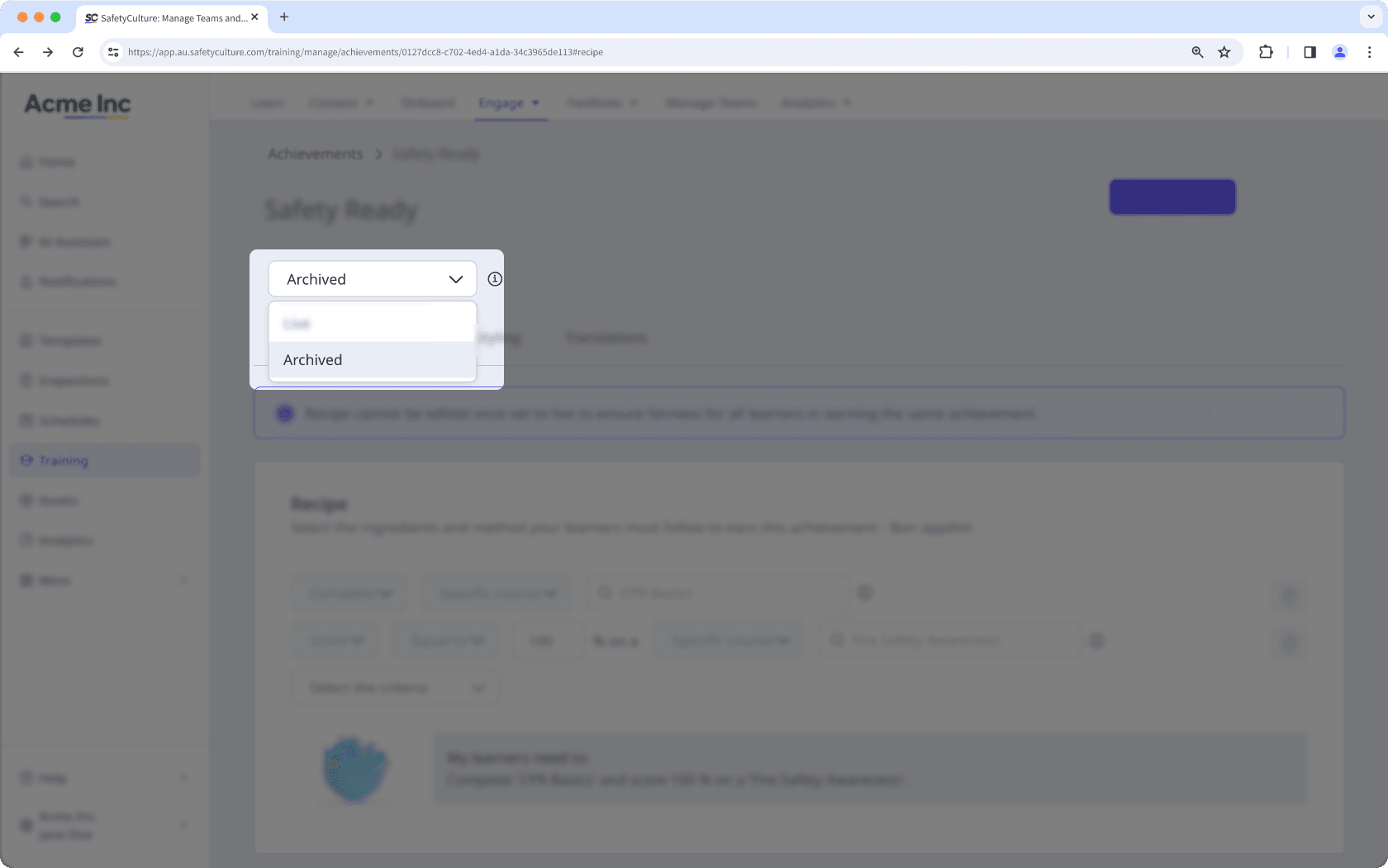Go back via the Achievements breadcrumb

coord(315,154)
